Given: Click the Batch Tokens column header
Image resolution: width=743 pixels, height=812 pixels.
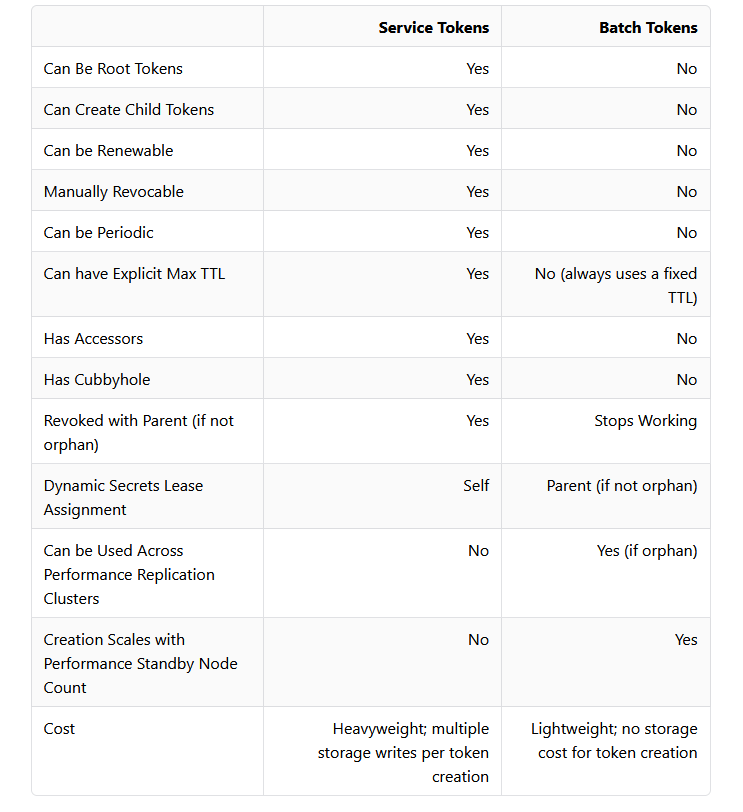Looking at the screenshot, I should (x=648, y=28).
